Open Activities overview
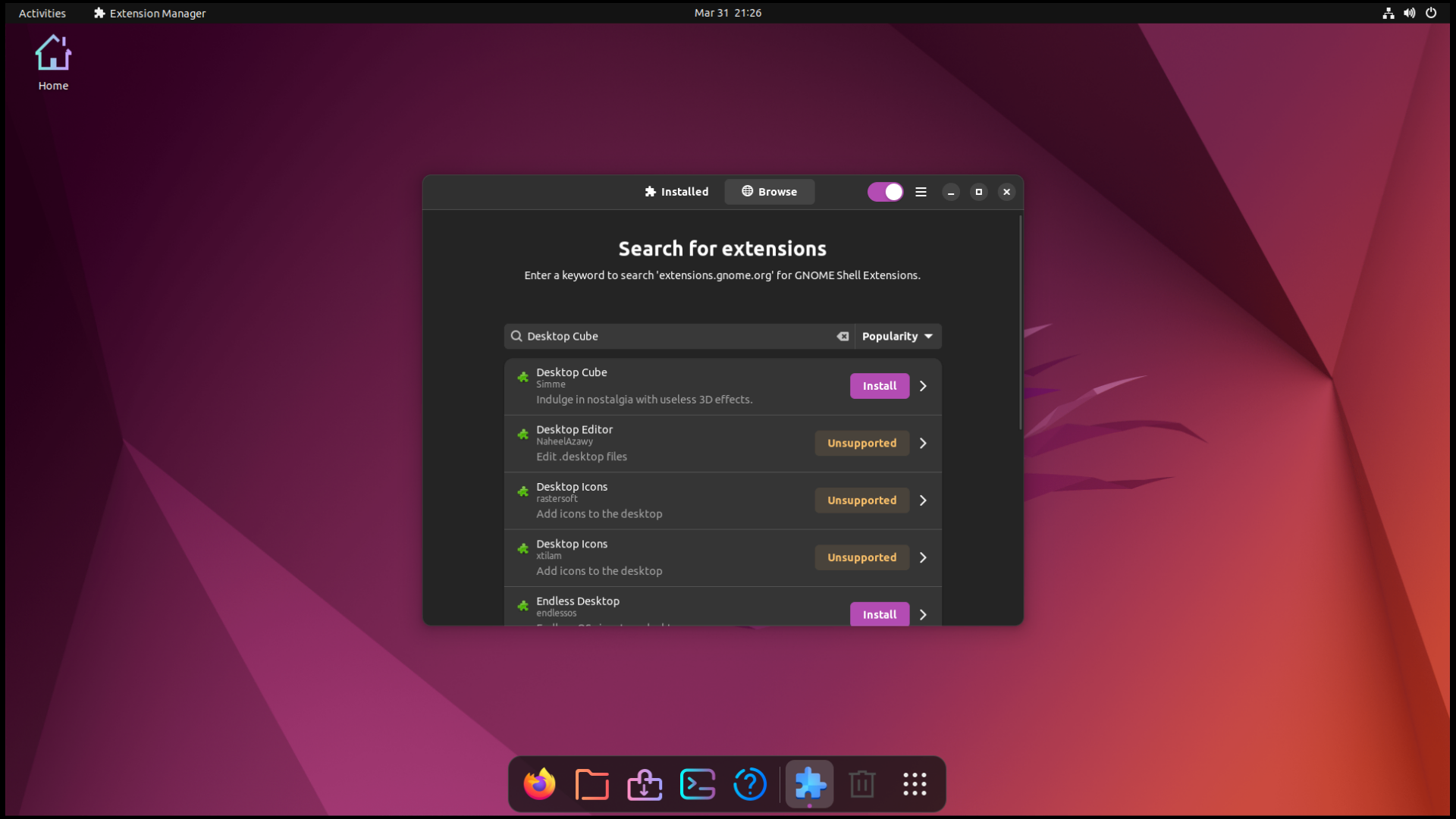This screenshot has width=1456, height=819. 42,13
